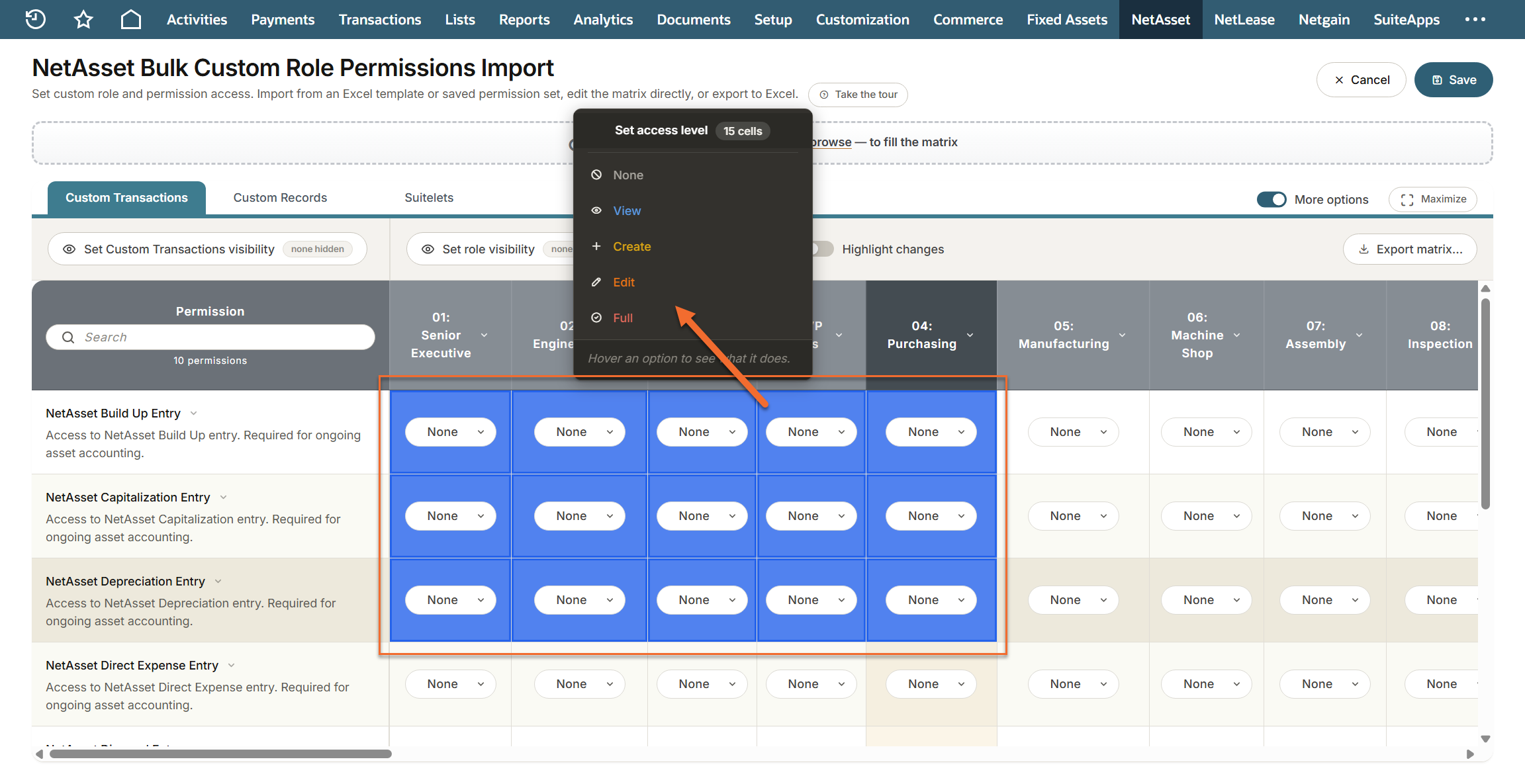Click the scroll-up arrow of the matrix

[1485, 288]
